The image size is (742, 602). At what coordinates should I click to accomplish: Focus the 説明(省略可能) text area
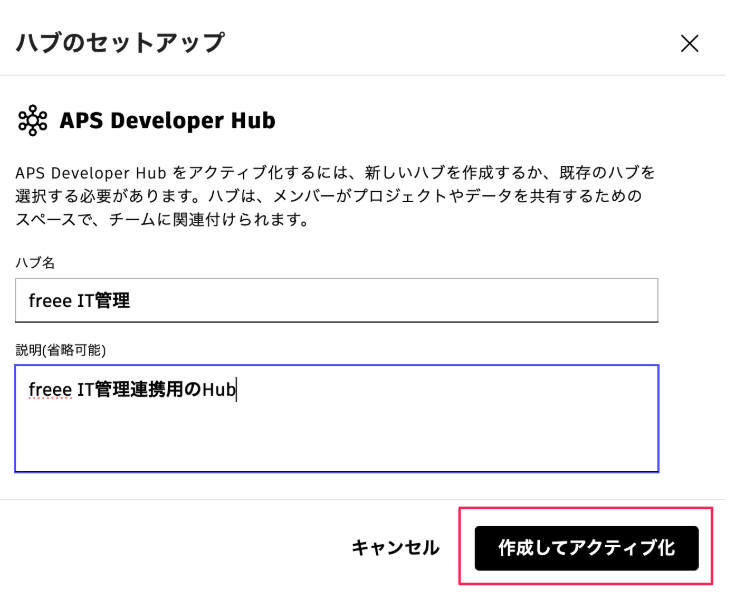336,418
